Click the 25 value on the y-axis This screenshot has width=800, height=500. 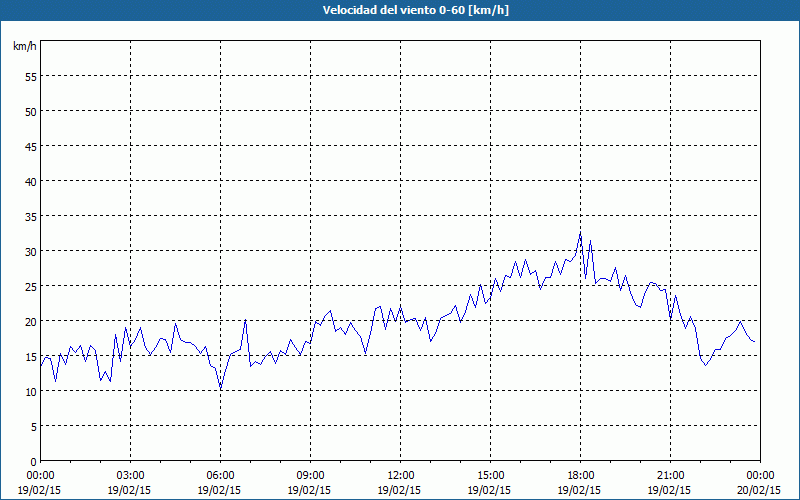(31, 286)
